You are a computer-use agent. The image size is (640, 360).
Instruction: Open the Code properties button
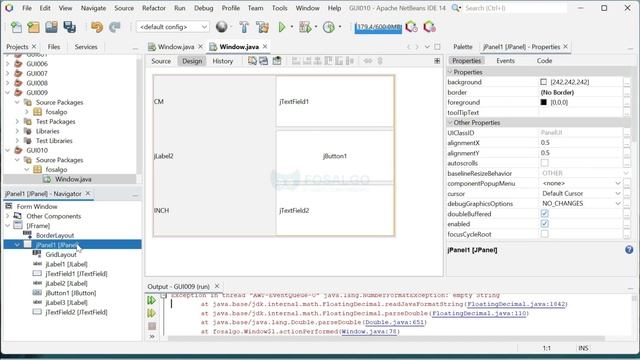tap(544, 60)
